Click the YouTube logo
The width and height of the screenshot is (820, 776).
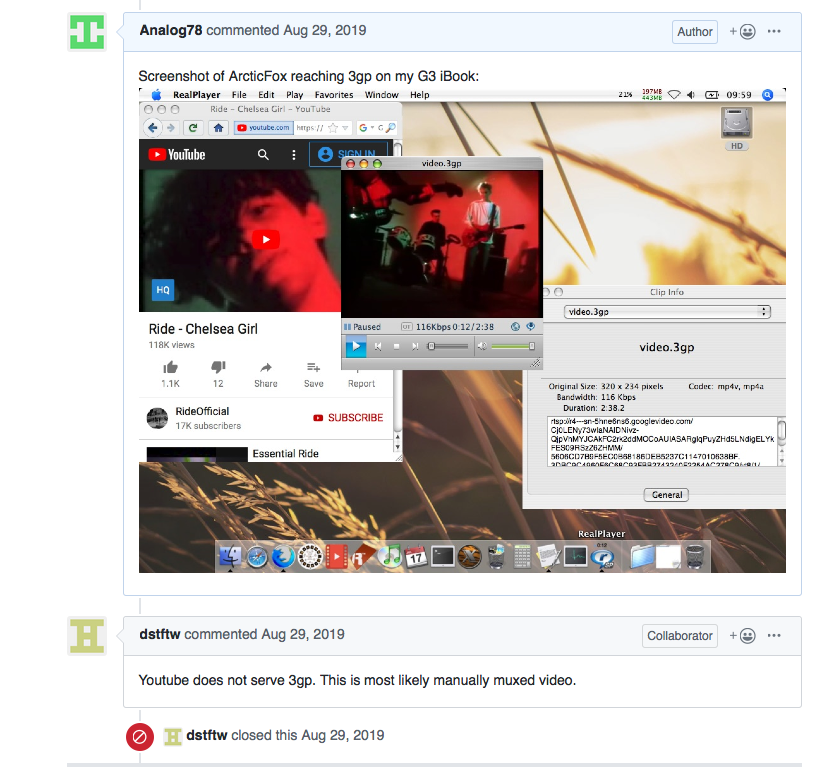tap(177, 155)
